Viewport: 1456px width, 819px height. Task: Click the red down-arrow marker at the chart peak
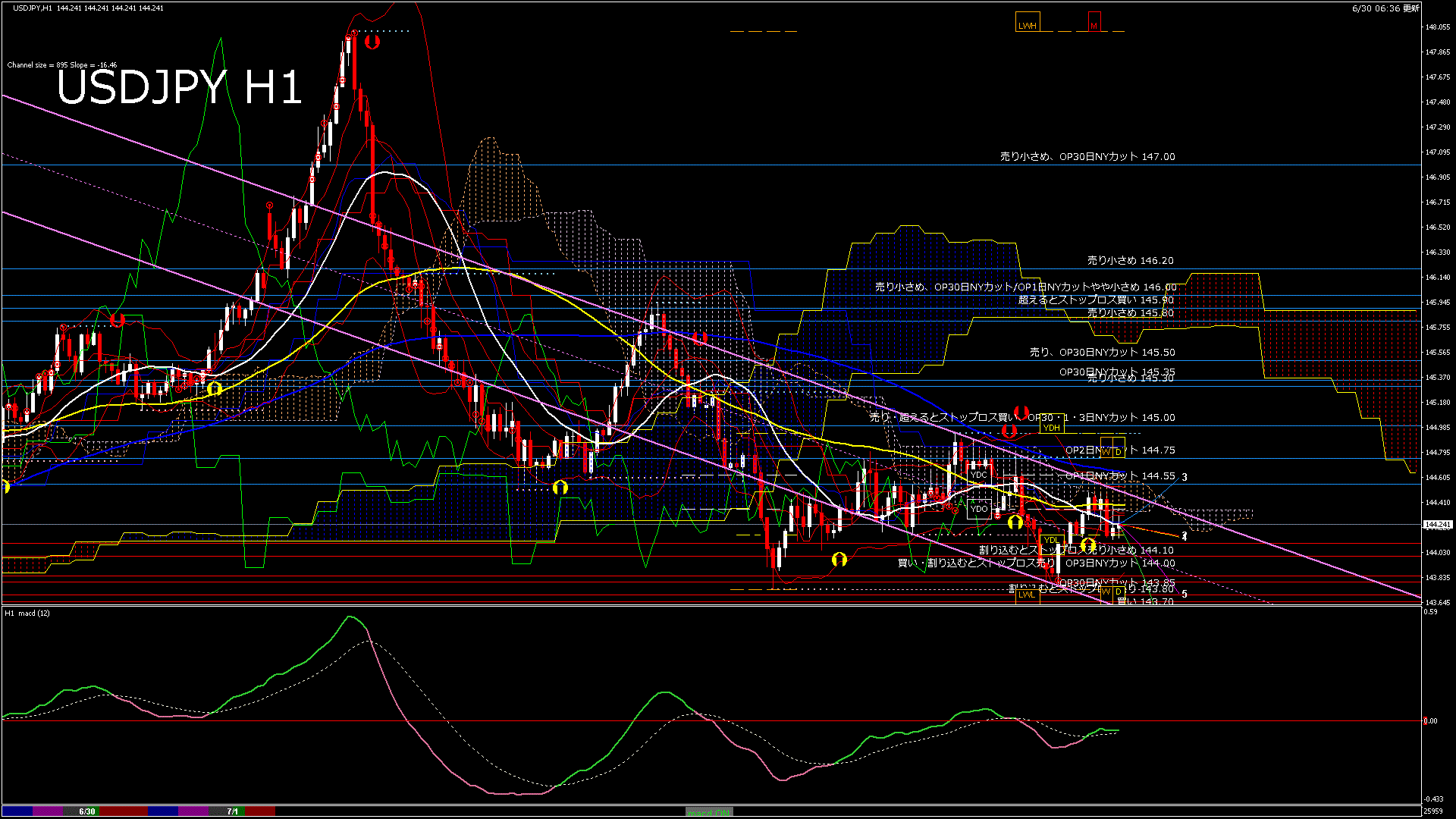[372, 42]
